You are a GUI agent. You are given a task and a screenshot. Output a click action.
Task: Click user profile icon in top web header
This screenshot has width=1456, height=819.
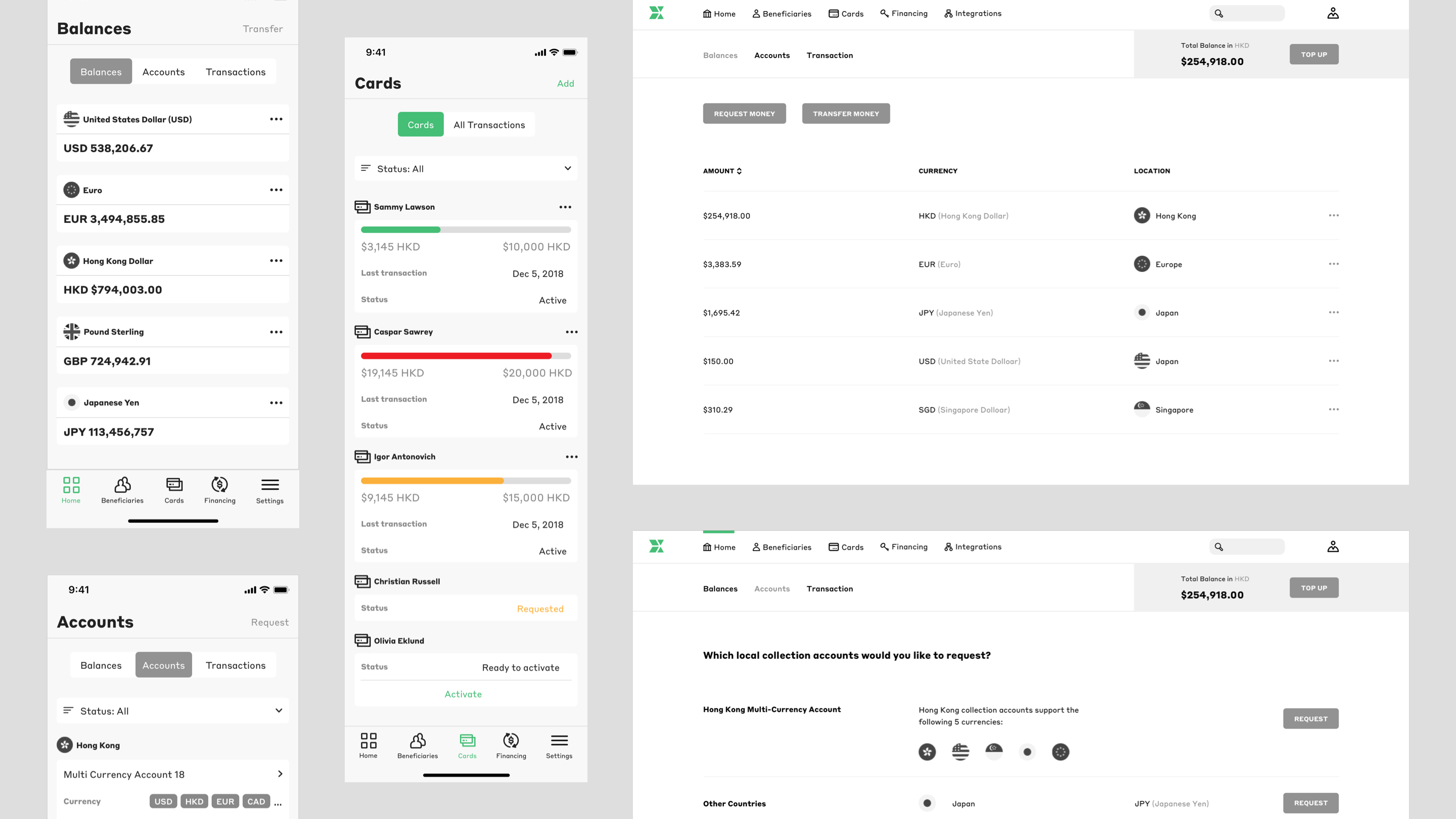point(1333,13)
